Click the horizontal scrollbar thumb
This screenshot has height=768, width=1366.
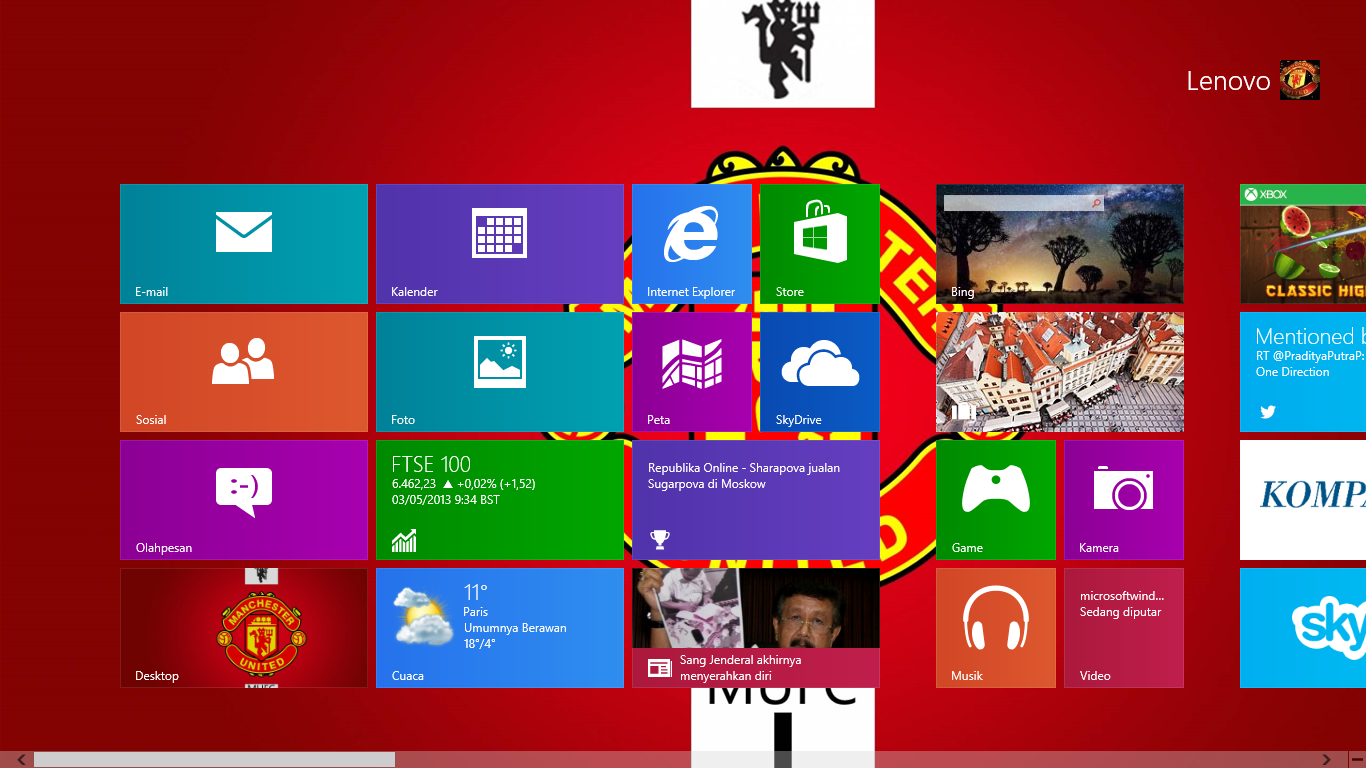214,760
